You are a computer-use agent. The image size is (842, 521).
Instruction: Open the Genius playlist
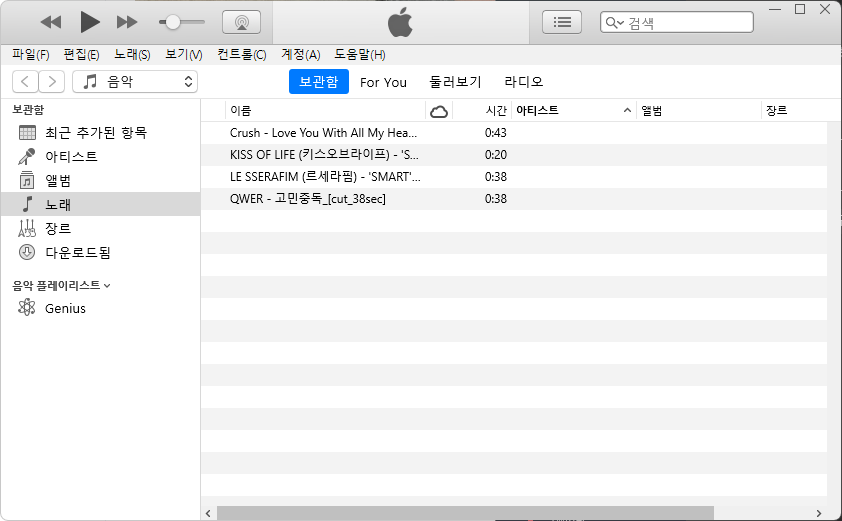[100, 308]
